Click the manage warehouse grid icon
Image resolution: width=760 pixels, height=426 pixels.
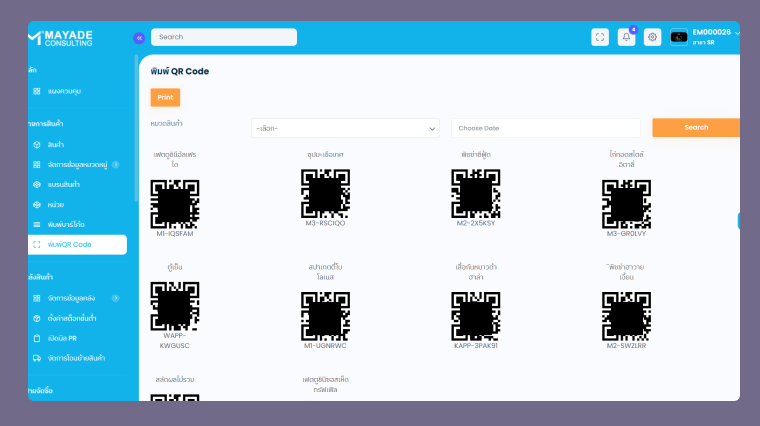pos(37,298)
